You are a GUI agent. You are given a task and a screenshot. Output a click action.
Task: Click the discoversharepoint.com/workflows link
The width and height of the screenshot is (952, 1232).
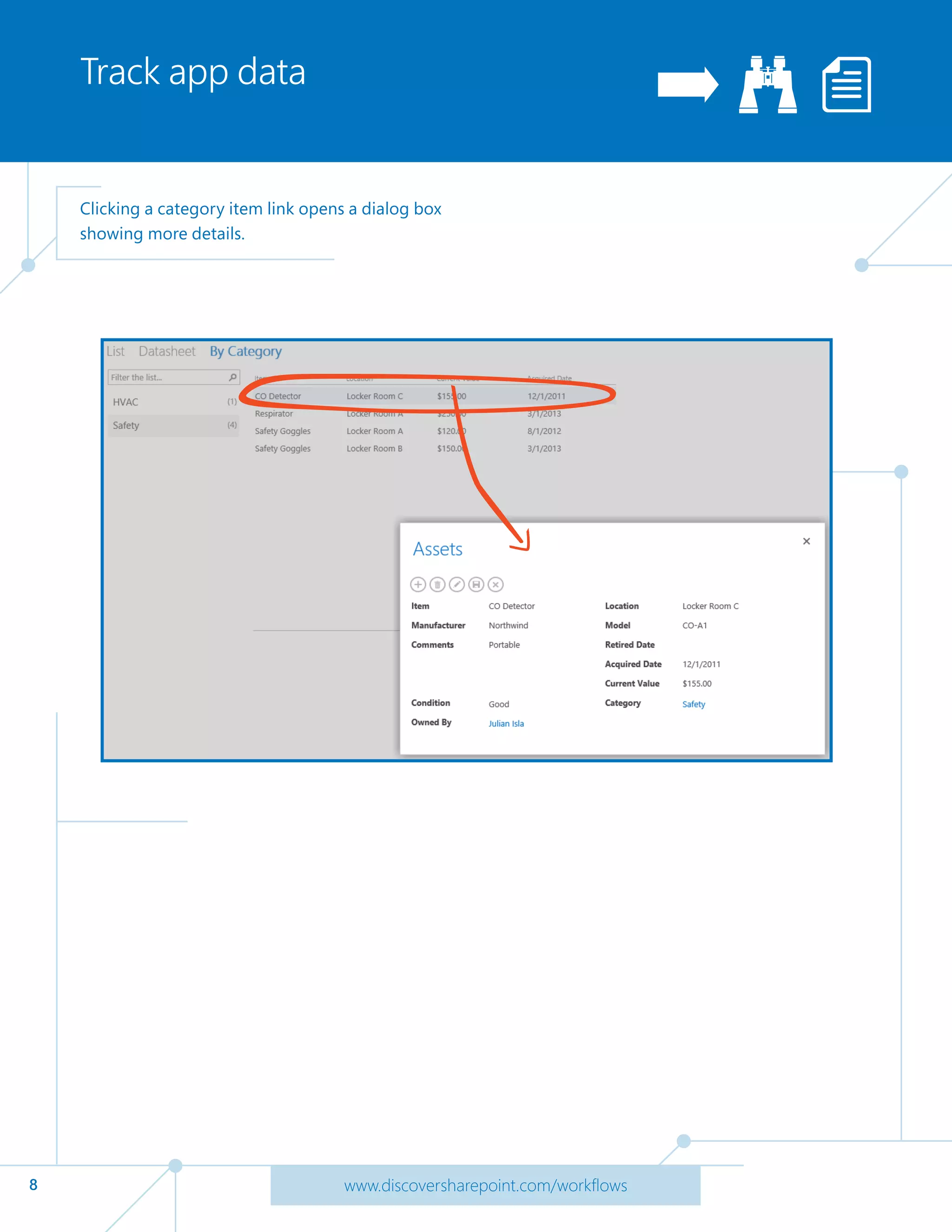click(486, 1185)
